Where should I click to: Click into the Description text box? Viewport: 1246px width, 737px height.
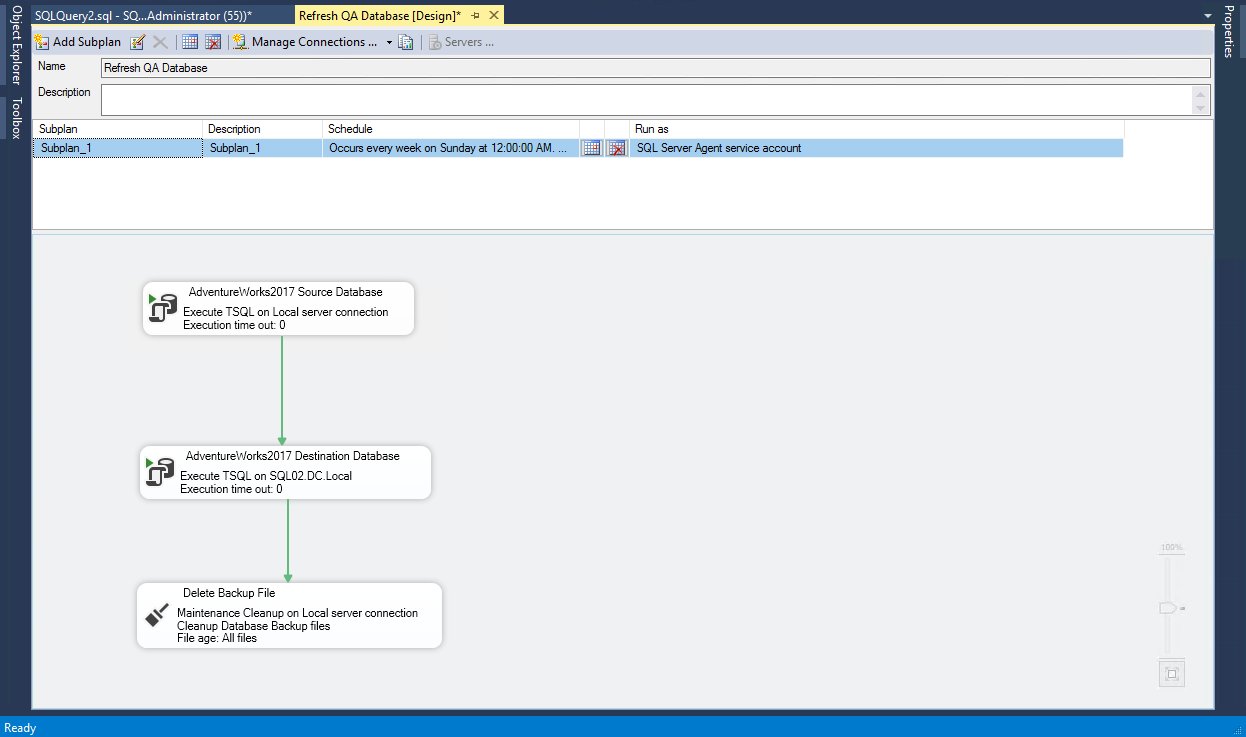click(x=648, y=99)
